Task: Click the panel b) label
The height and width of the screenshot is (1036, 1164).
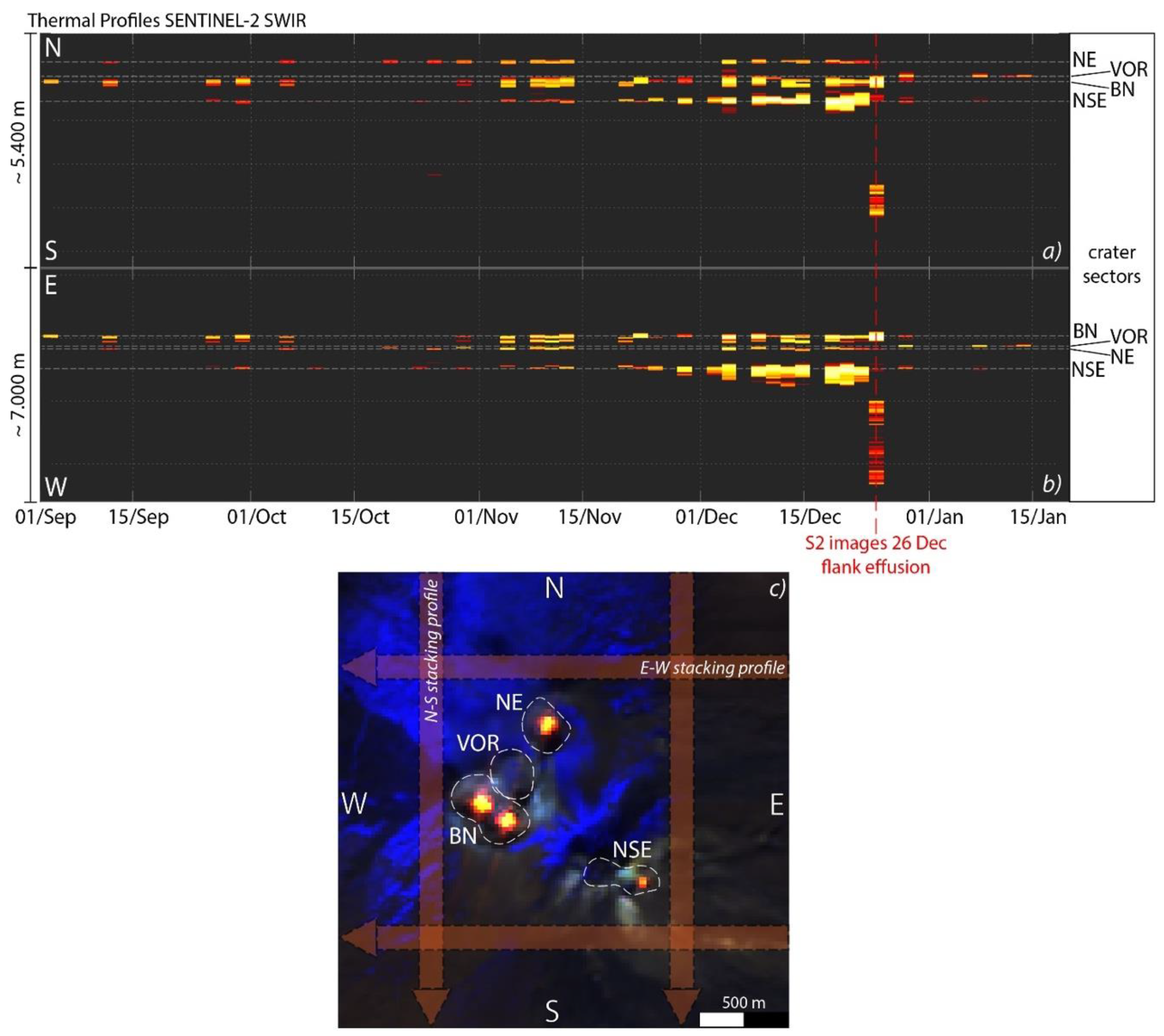Action: coord(1051,484)
